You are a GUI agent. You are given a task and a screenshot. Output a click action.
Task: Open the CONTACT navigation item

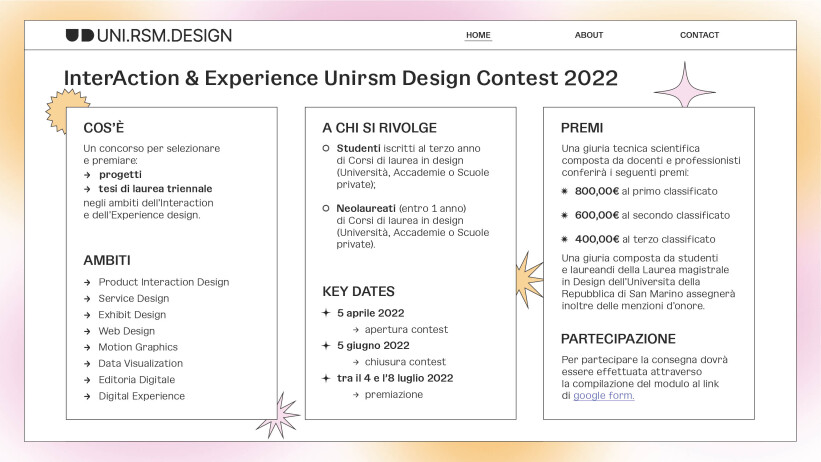[699, 35]
